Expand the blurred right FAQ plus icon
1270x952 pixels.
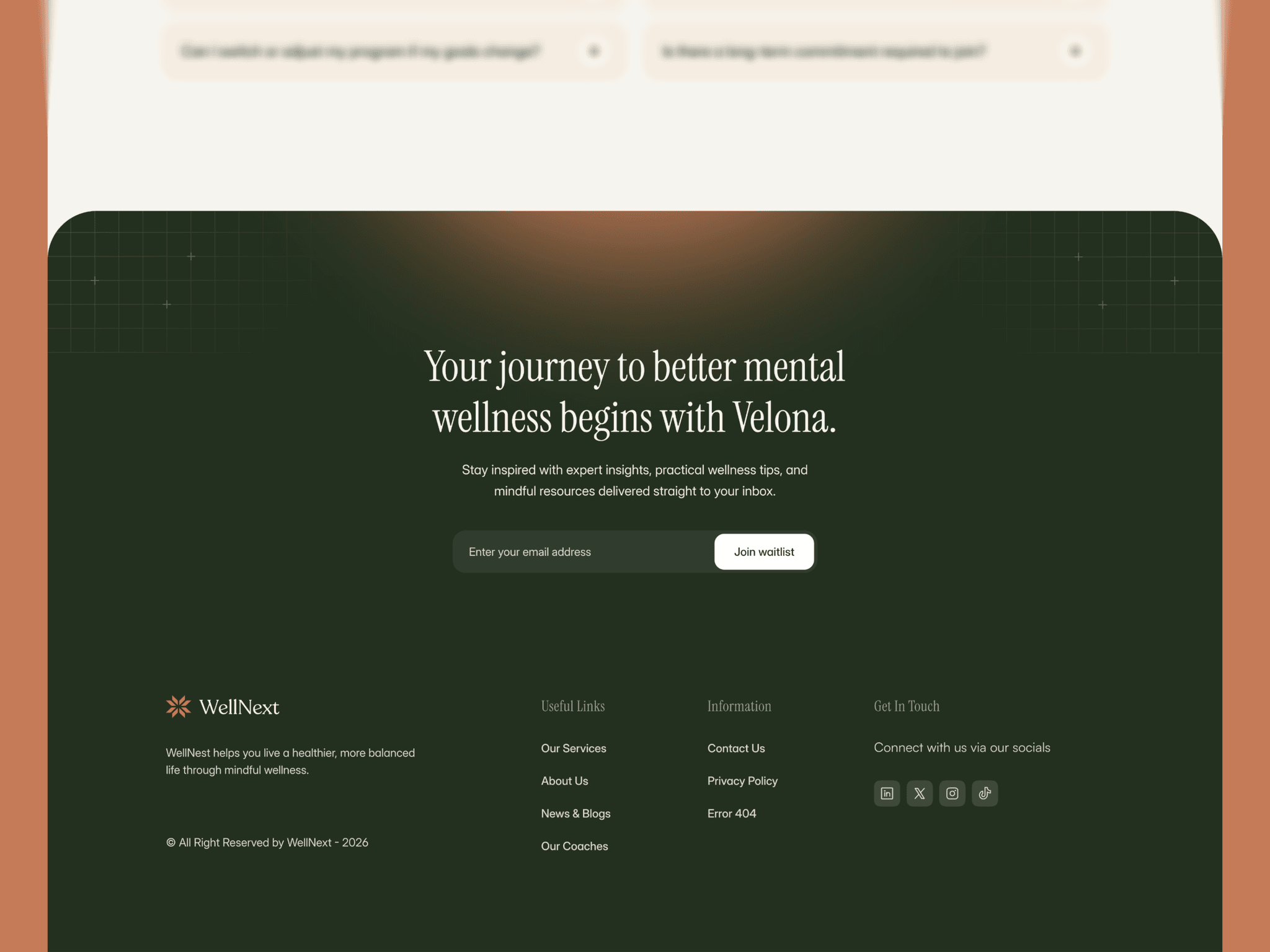click(1076, 51)
